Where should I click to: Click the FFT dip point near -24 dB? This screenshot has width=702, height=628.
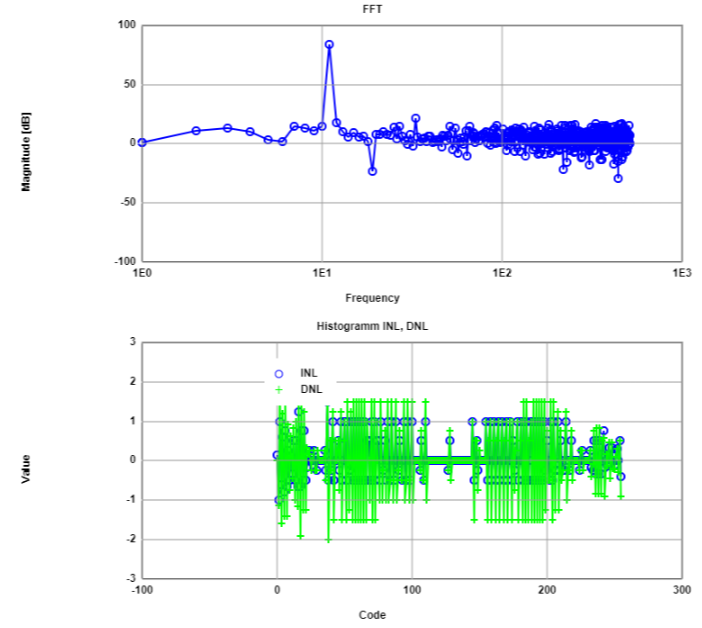click(x=372, y=171)
